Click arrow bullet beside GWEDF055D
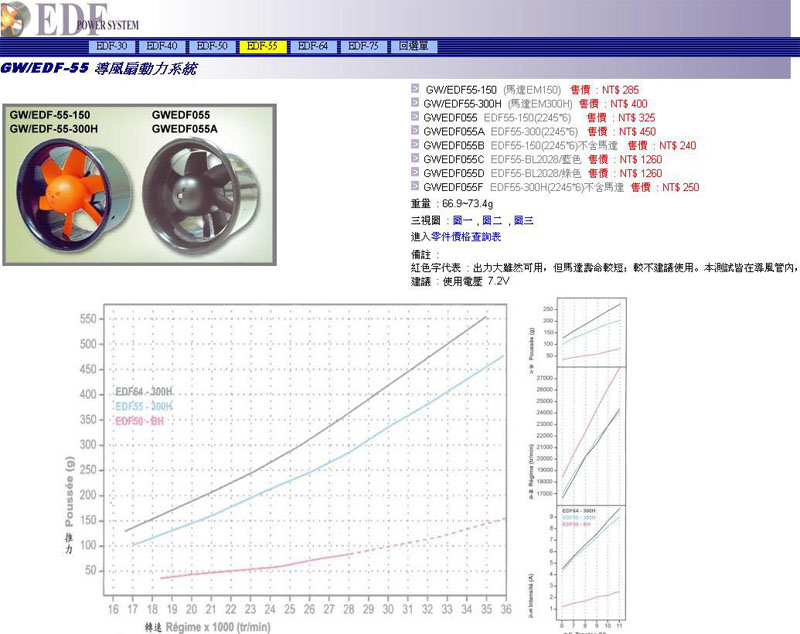Screen dimensions: 800x634 click(x=415, y=173)
